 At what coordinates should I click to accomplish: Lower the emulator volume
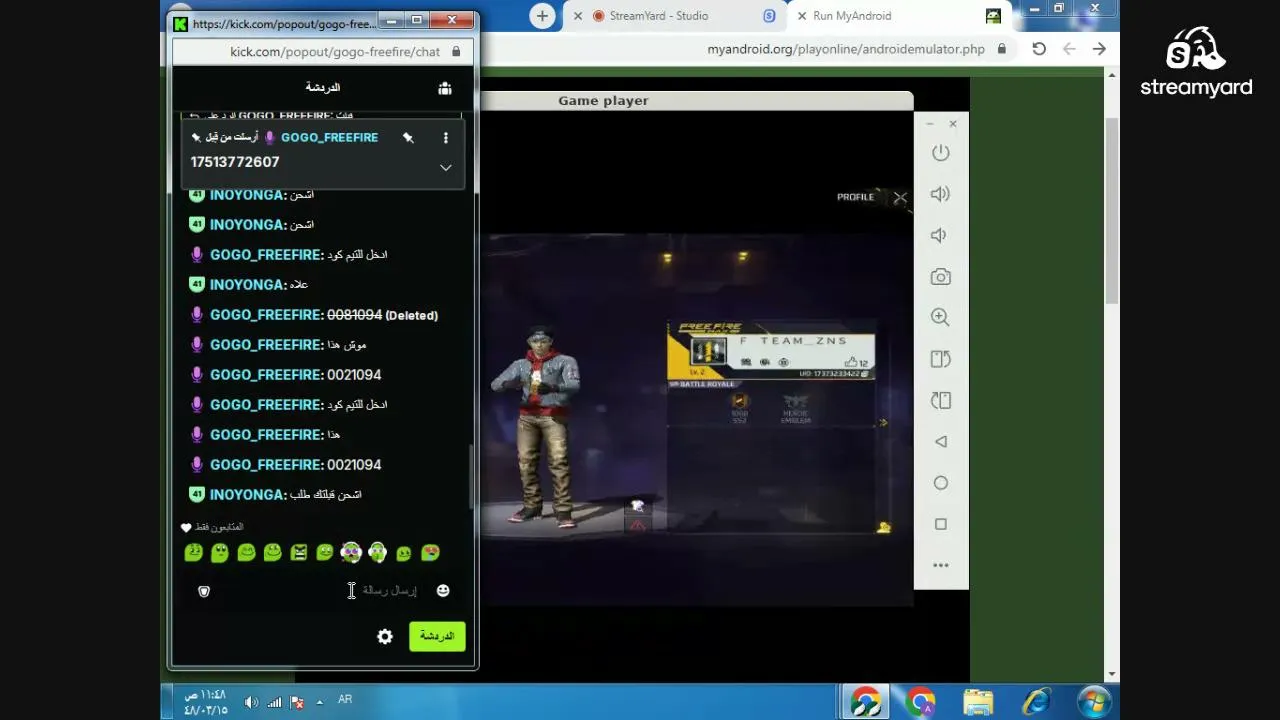point(939,235)
